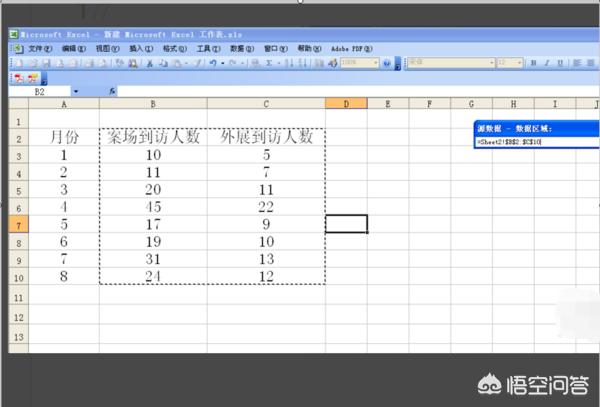This screenshot has width=600, height=407.
Task: Expand the Name Box dropdown arrow
Action: pyautogui.click(x=76, y=91)
